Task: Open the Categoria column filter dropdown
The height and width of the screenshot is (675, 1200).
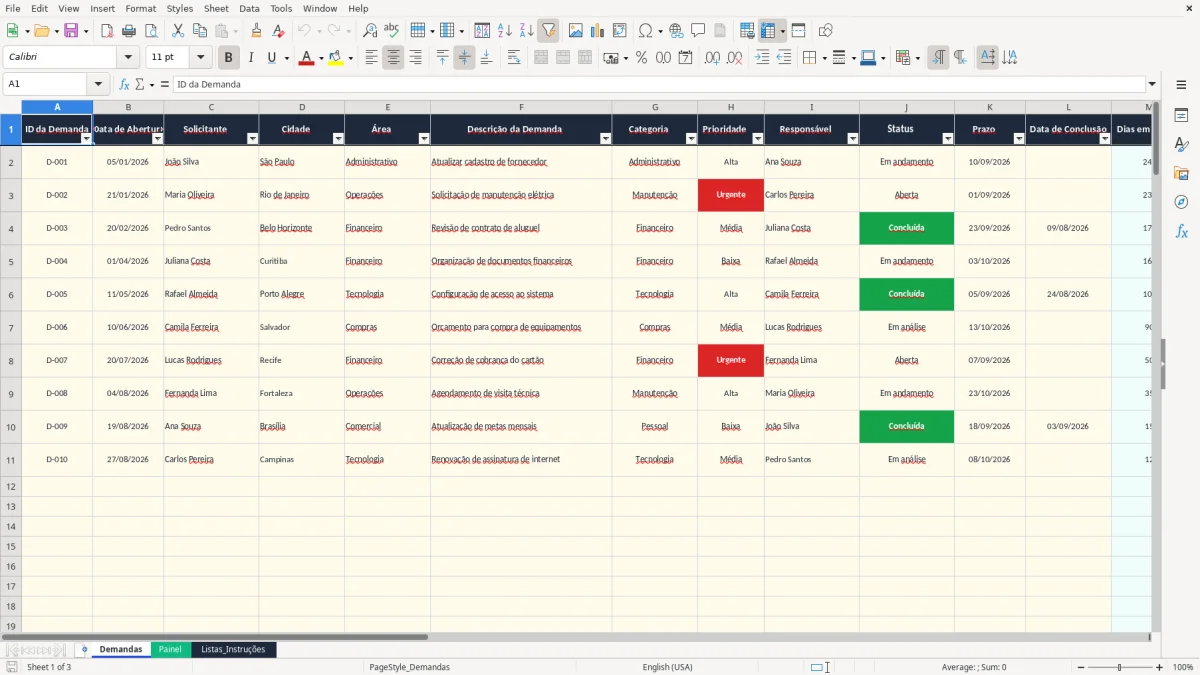Action: pos(691,139)
